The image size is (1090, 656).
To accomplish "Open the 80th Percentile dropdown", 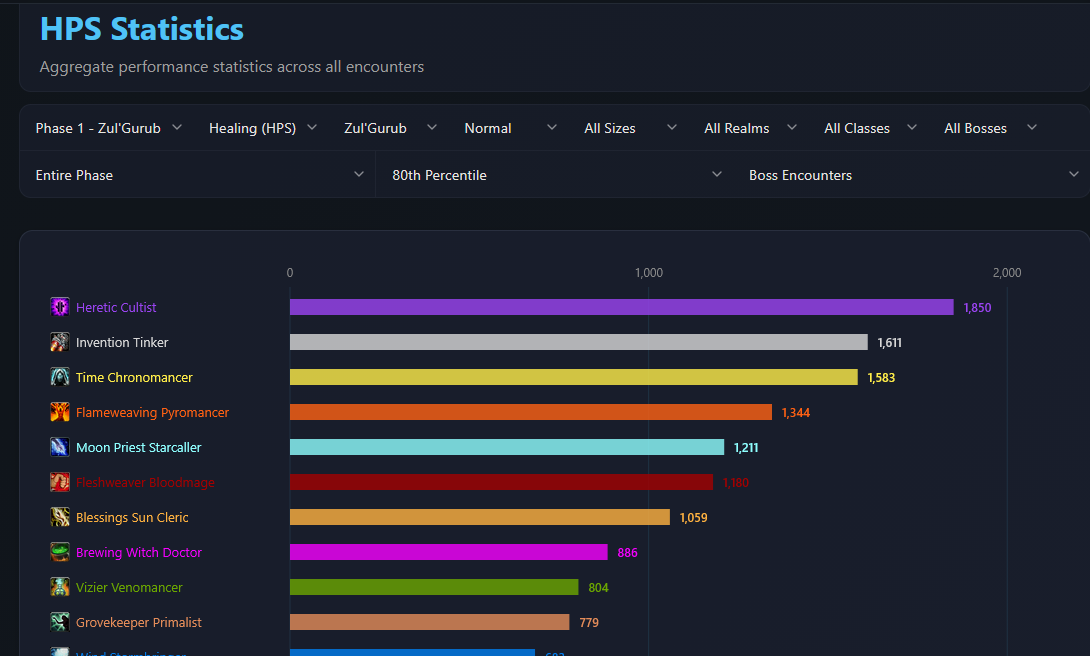I will [x=556, y=175].
